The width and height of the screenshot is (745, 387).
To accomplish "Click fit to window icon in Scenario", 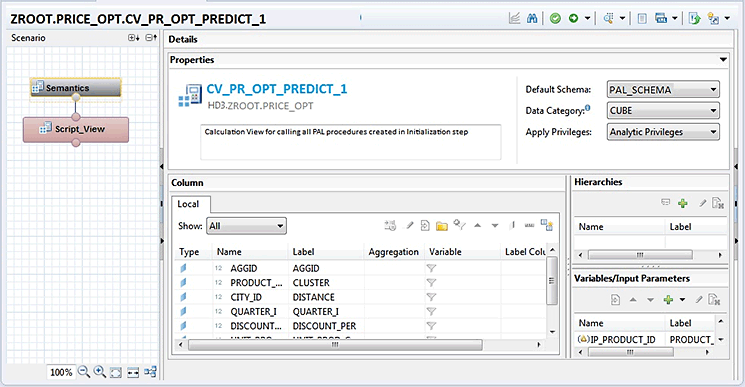I will [115, 373].
